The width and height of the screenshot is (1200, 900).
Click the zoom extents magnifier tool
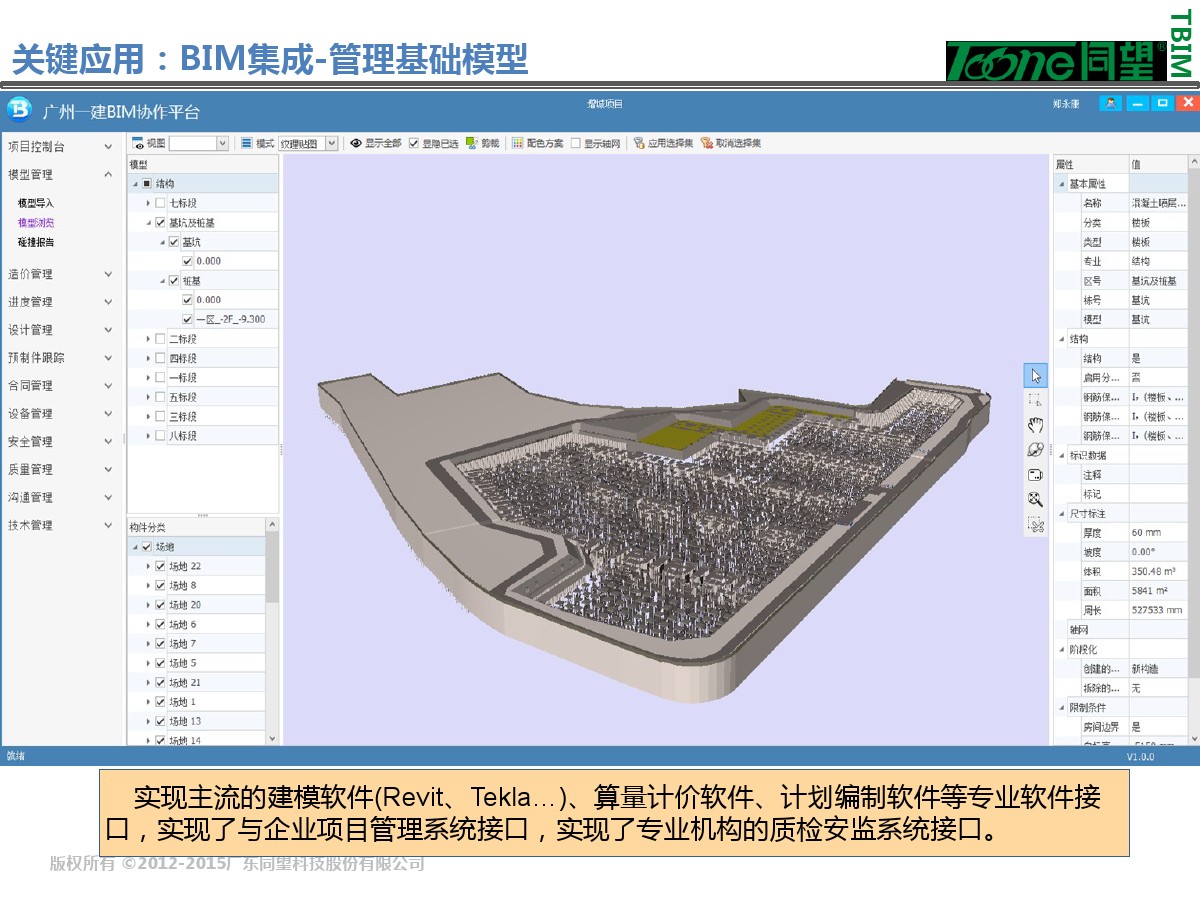[1035, 499]
